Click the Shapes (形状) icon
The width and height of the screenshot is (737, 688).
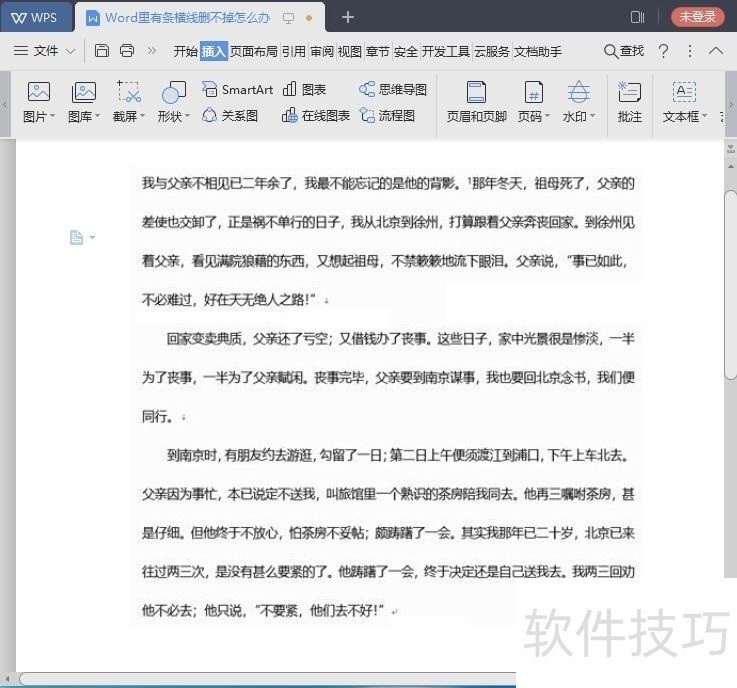(173, 92)
